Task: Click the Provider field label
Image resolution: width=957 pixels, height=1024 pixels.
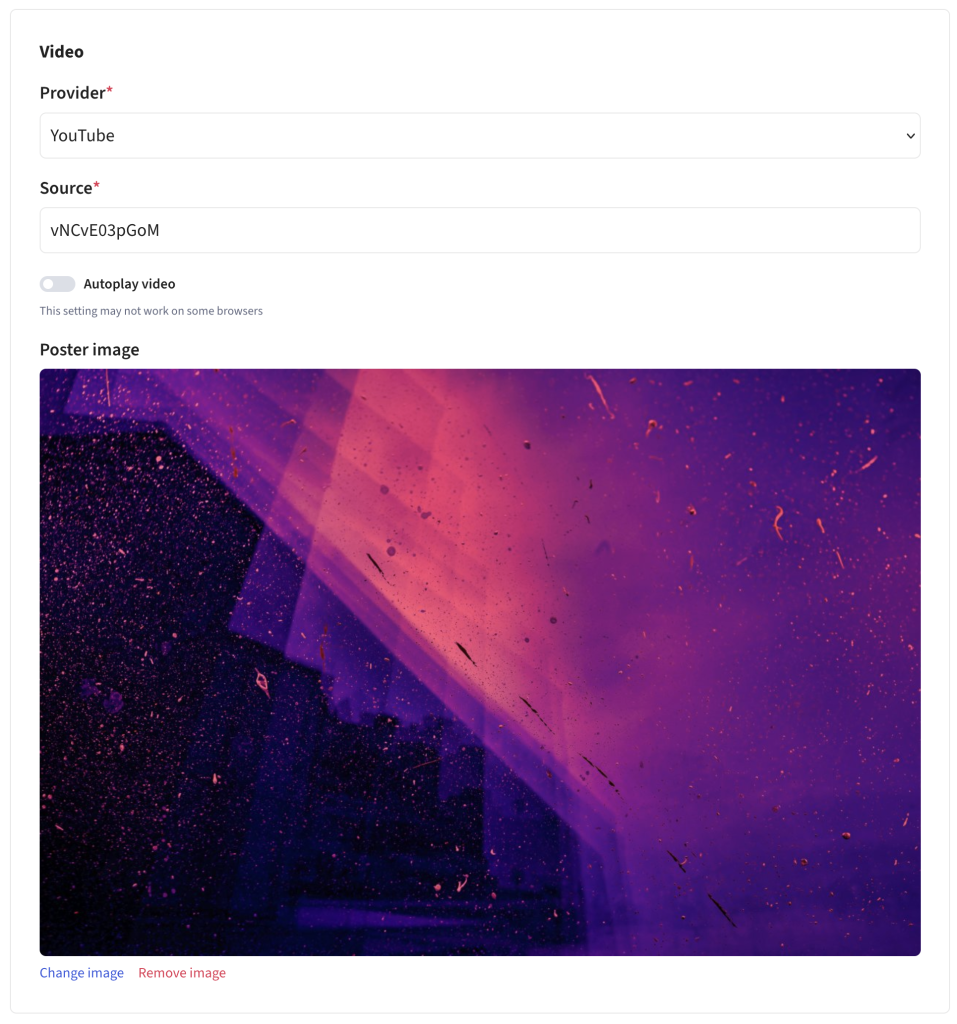Action: pos(73,93)
